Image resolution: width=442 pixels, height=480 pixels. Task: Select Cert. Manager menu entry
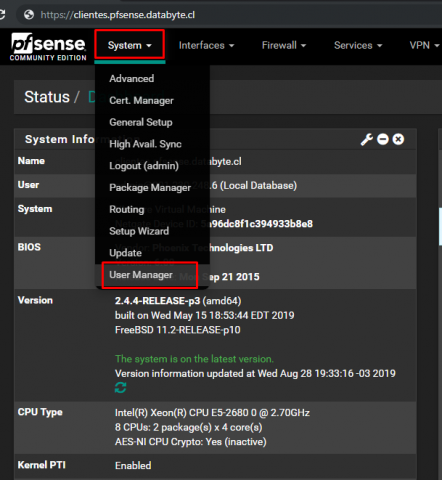(x=141, y=100)
